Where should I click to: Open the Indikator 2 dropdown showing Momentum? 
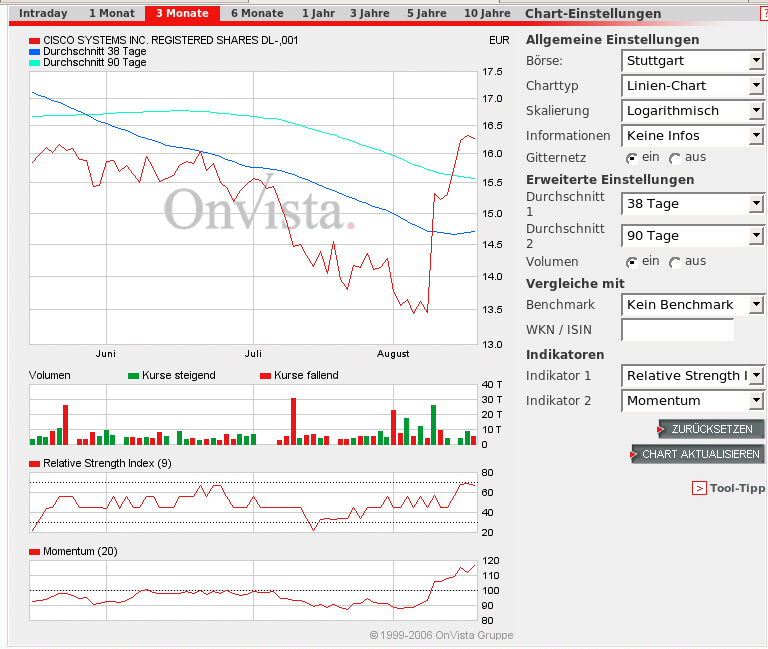pos(693,401)
